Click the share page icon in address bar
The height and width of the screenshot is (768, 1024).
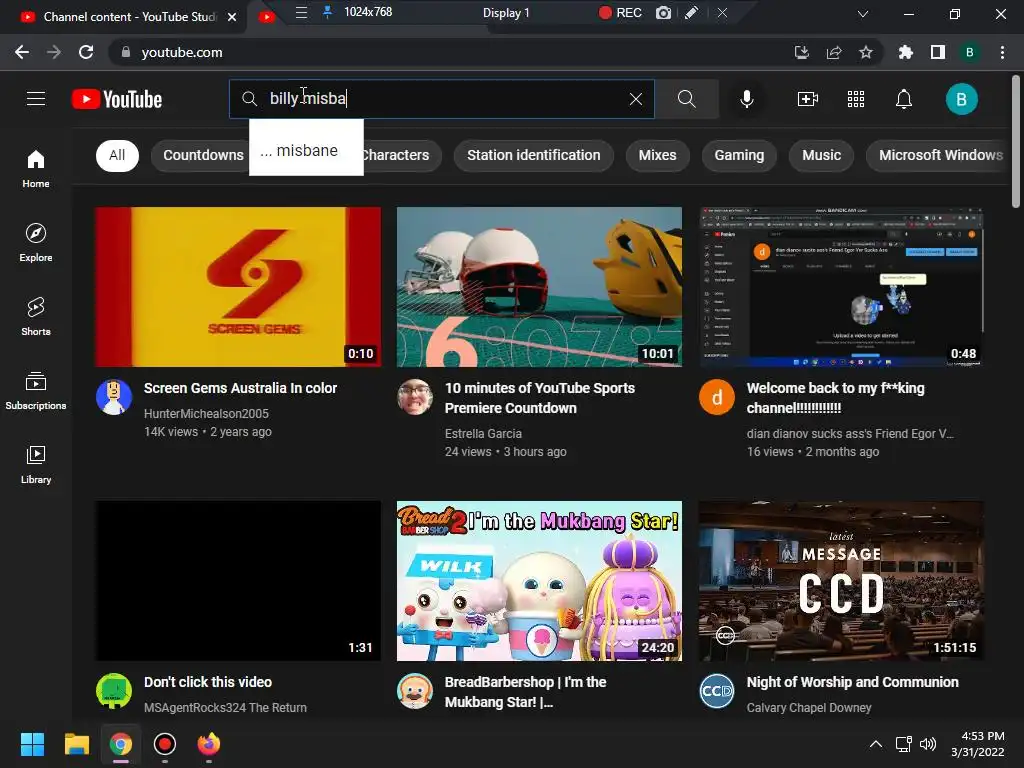(834, 52)
